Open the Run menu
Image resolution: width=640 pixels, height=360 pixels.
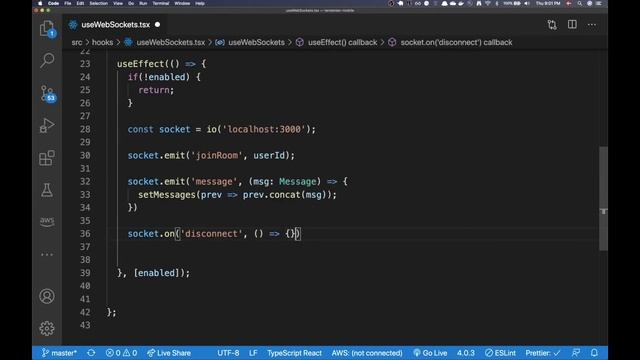click(143, 3)
